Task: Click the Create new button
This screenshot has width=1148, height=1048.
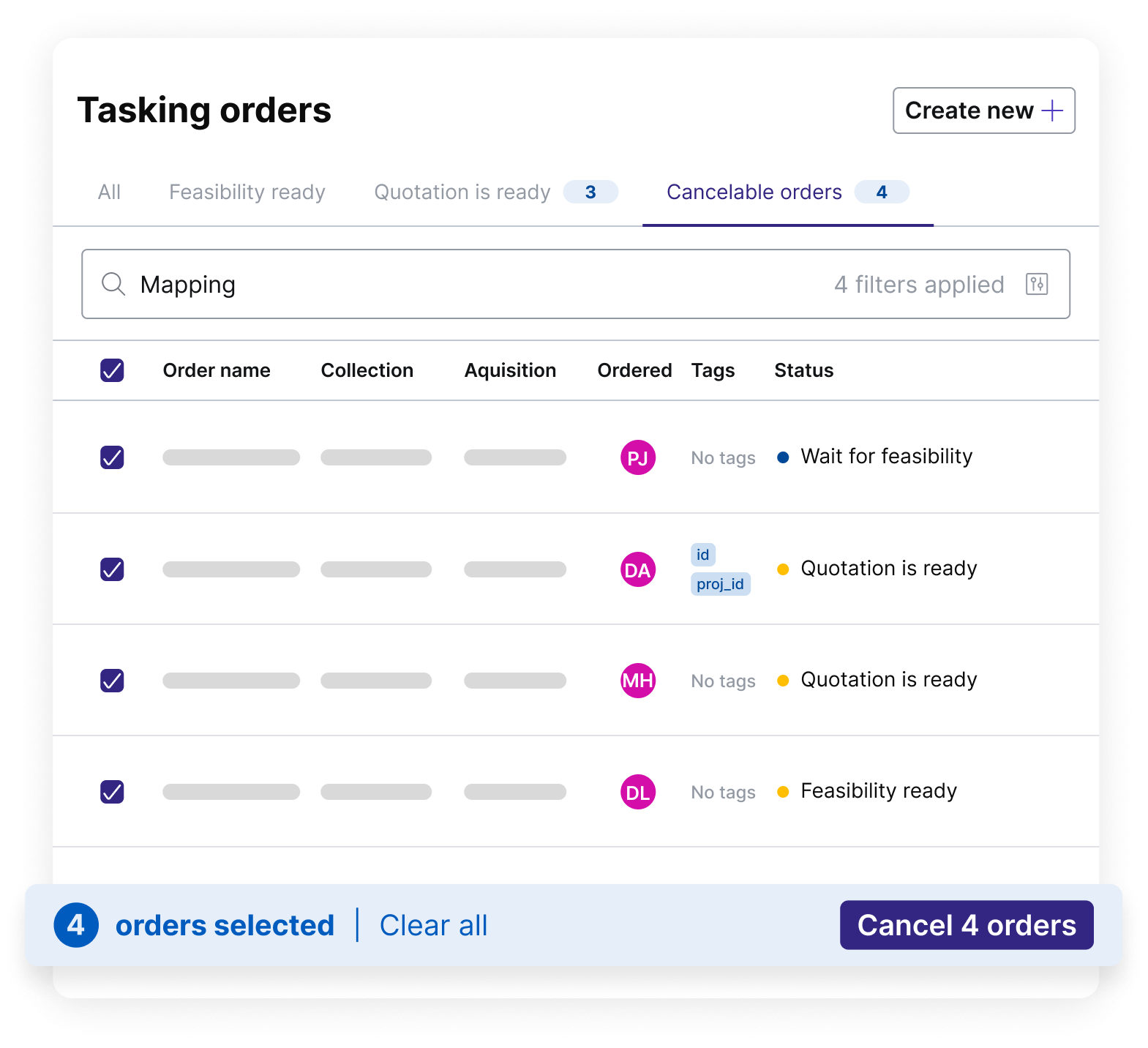Action: pyautogui.click(x=983, y=111)
